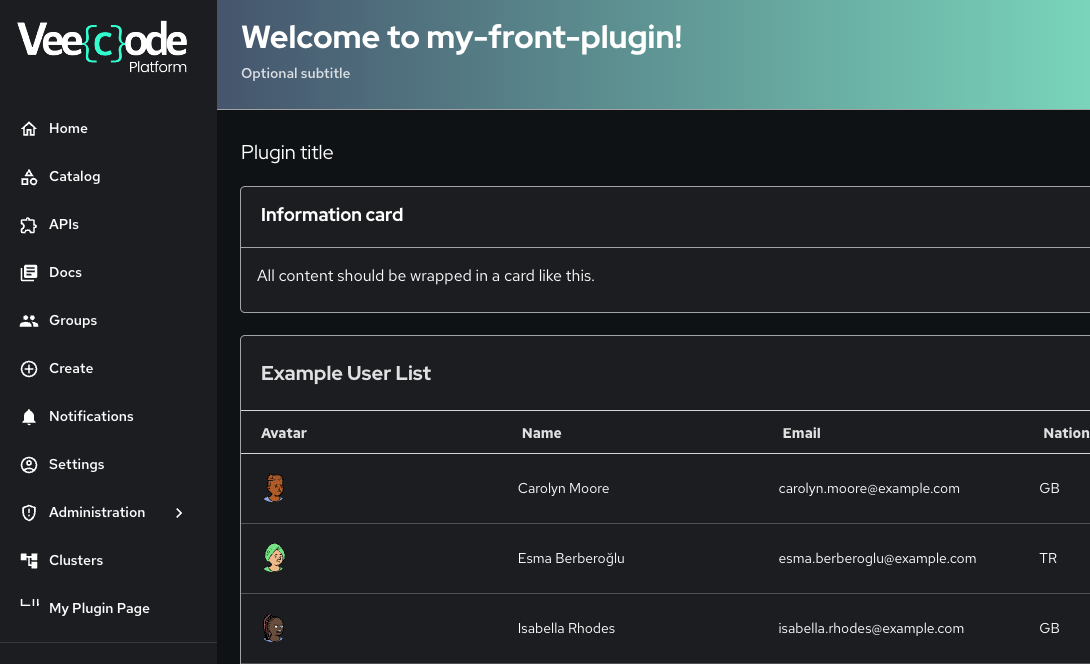This screenshot has width=1090, height=664.
Task: Open My Plugin Page from sidebar
Action: pyautogui.click(x=99, y=608)
